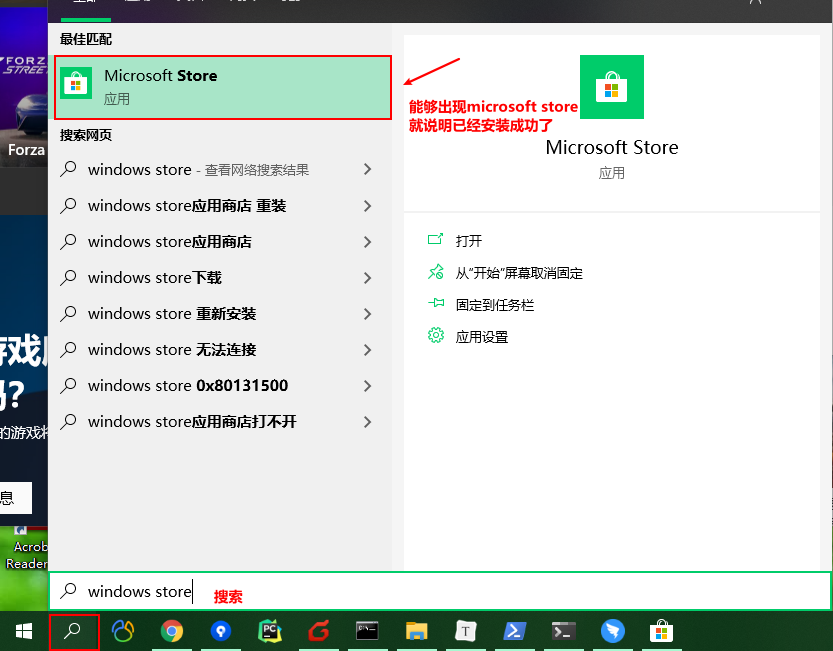Open Microsoft Store from the taskbar
The height and width of the screenshot is (651, 833).
tap(661, 631)
